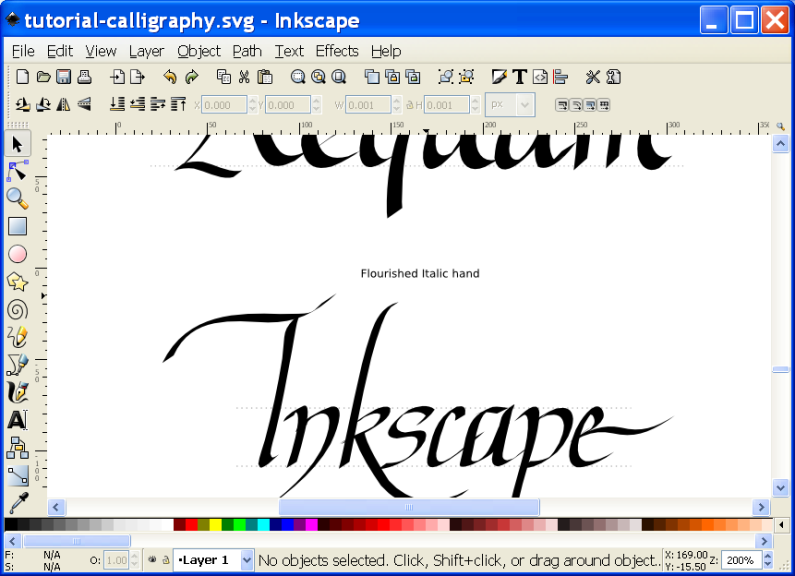
Task: Toggle Layer 1 lock icon
Action: [x=165, y=560]
